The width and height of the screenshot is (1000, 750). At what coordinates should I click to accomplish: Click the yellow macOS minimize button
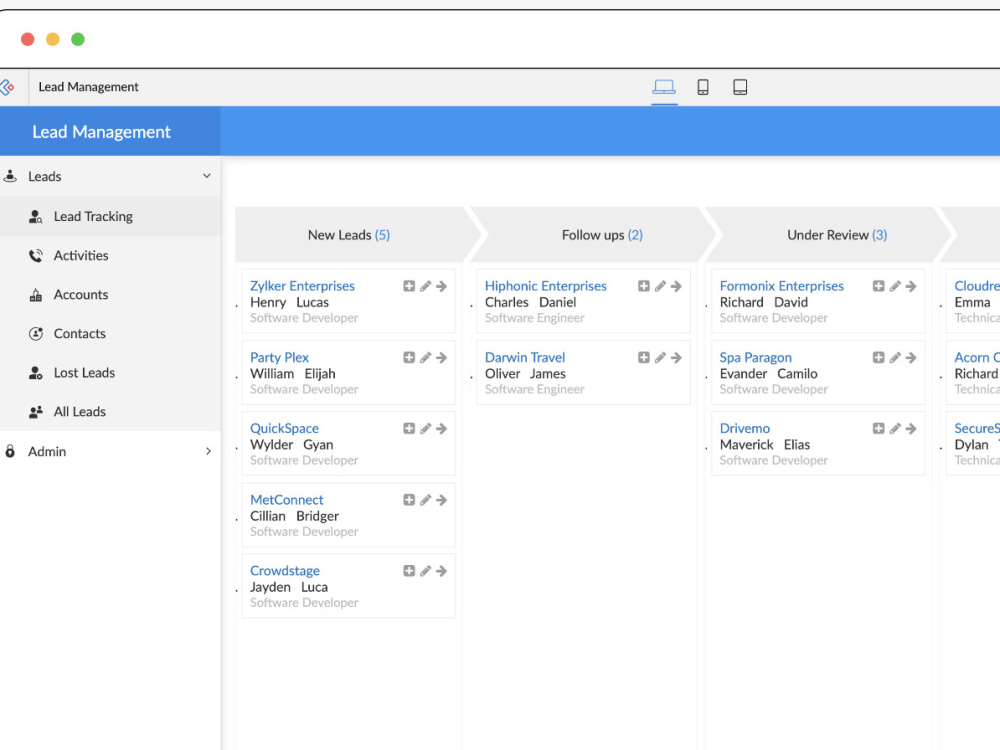53,40
